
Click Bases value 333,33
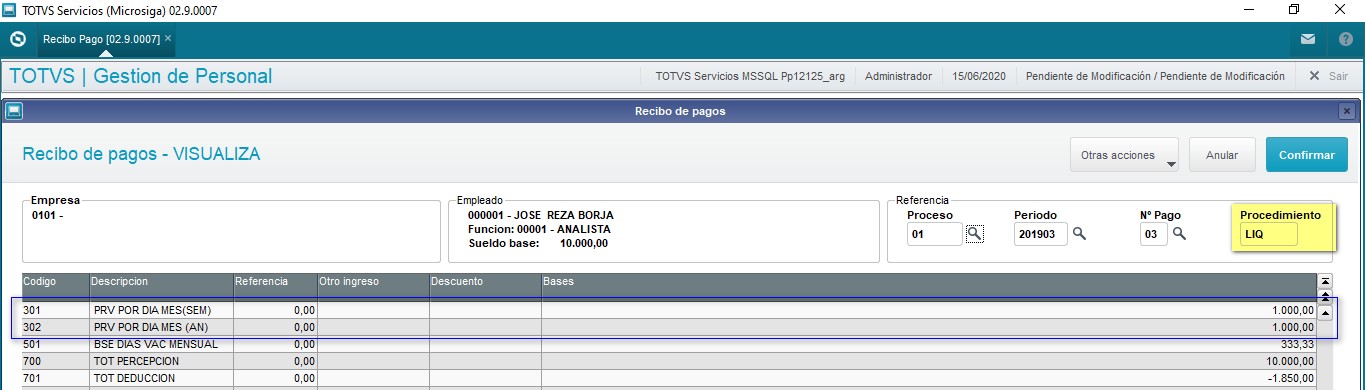(x=1297, y=344)
